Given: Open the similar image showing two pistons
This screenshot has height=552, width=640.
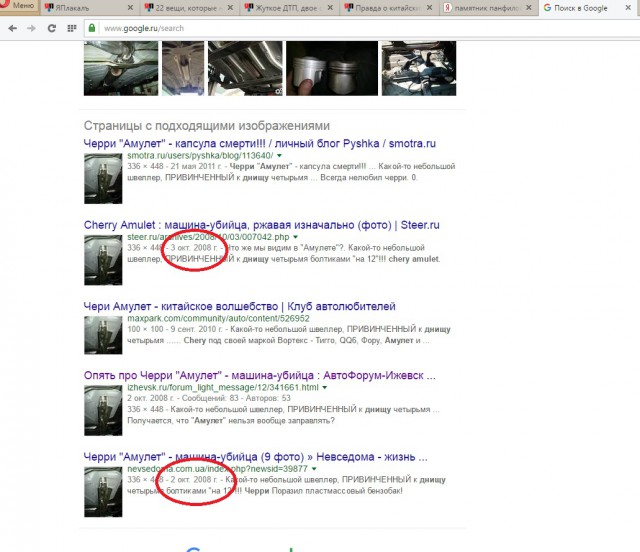Looking at the screenshot, I should (332, 68).
